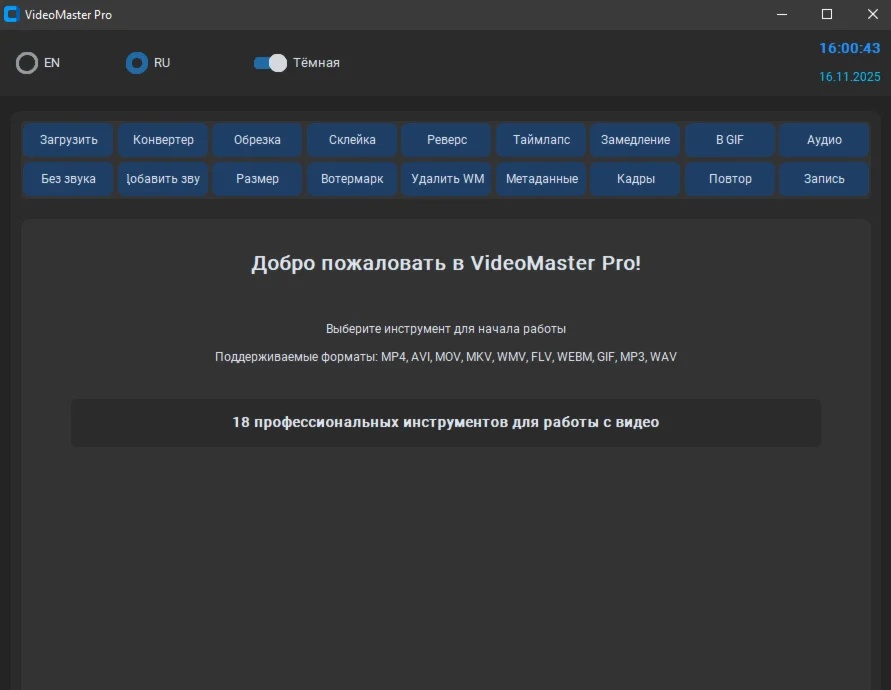891x690 pixels.
Task: Select the Вотермарк tool
Action: (x=352, y=179)
